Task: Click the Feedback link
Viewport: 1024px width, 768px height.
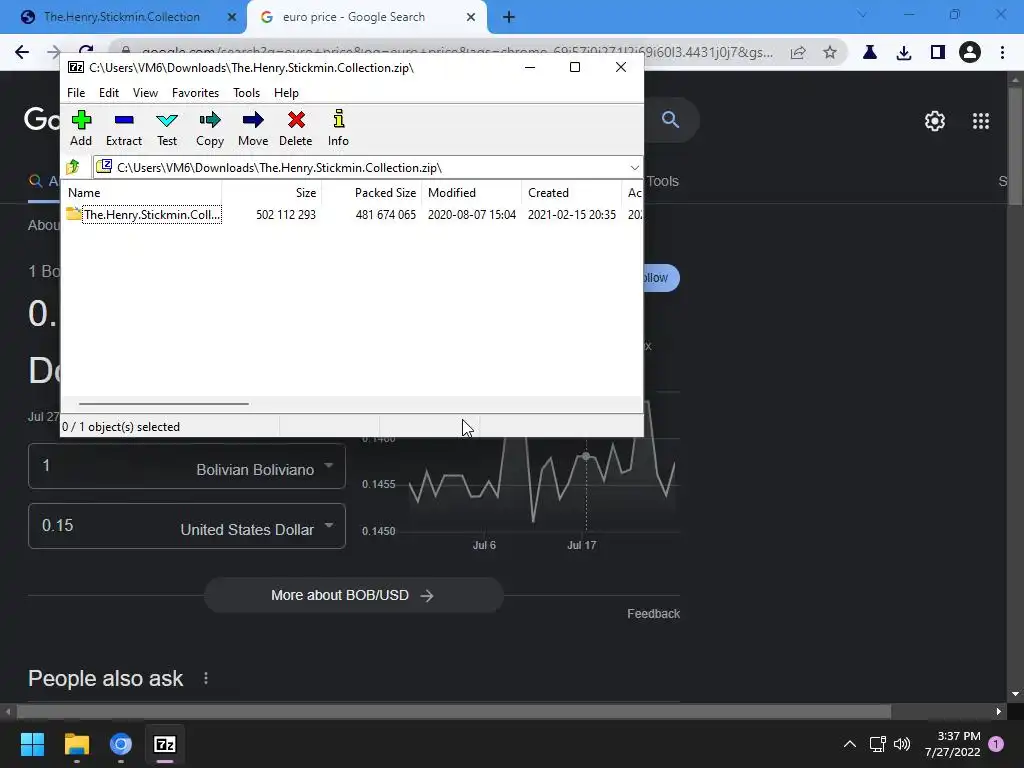Action: coord(654,614)
